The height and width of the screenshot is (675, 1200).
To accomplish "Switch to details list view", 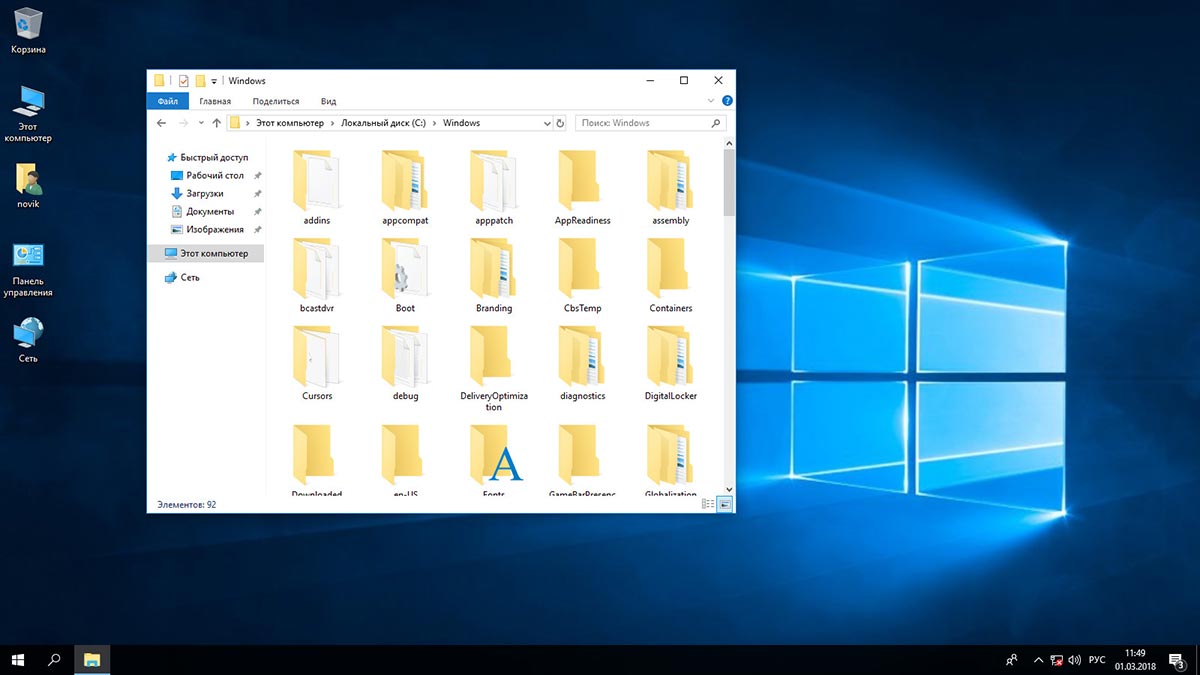I will (708, 505).
